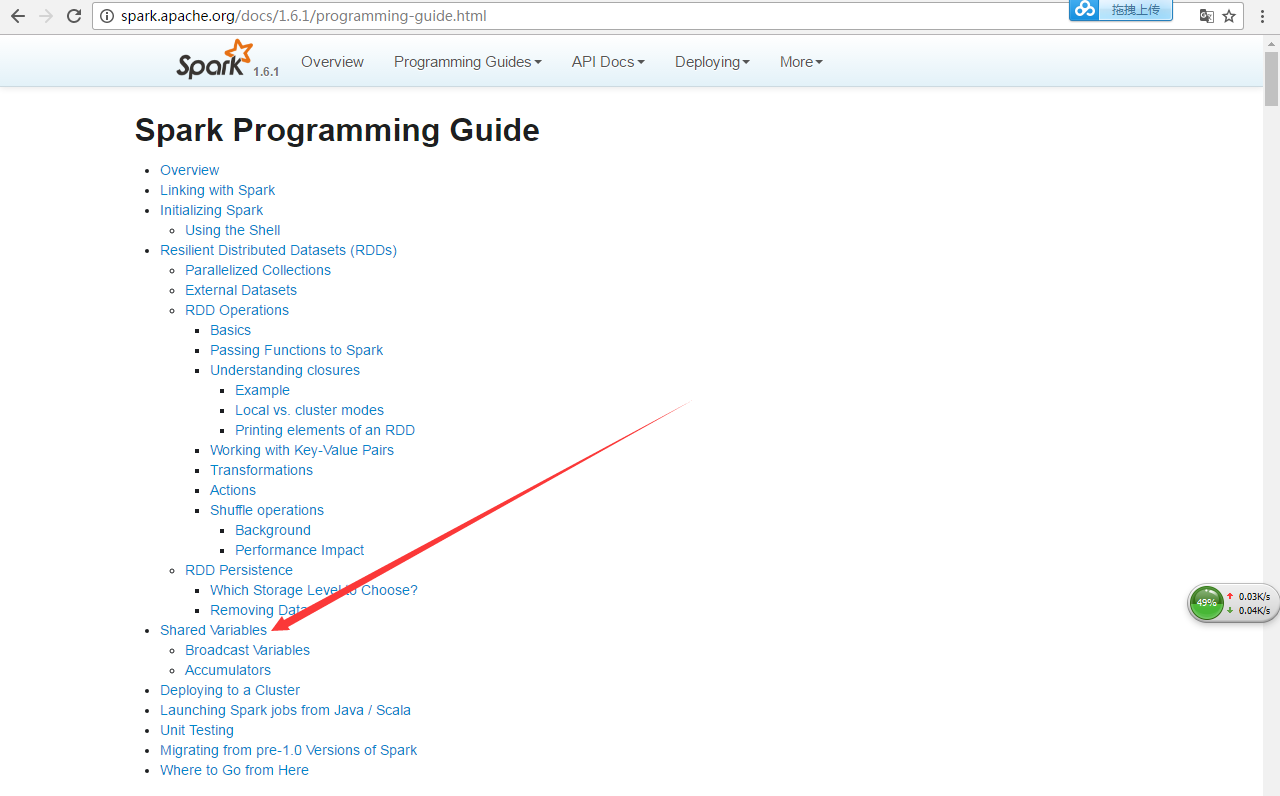Click the Example link
This screenshot has width=1280, height=796.
(x=262, y=390)
